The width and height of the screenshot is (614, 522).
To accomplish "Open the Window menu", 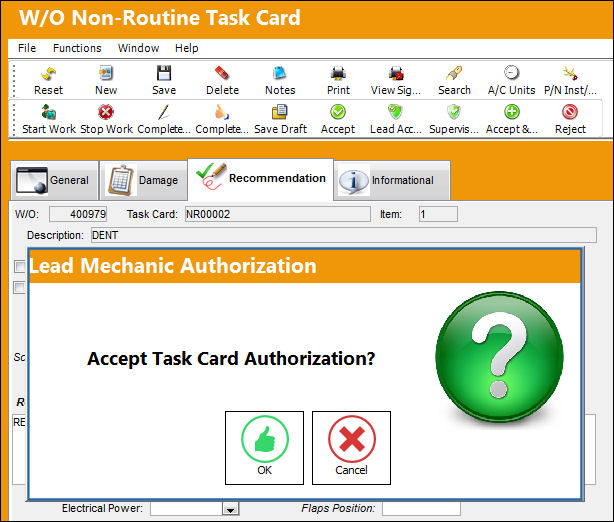I will (x=138, y=48).
